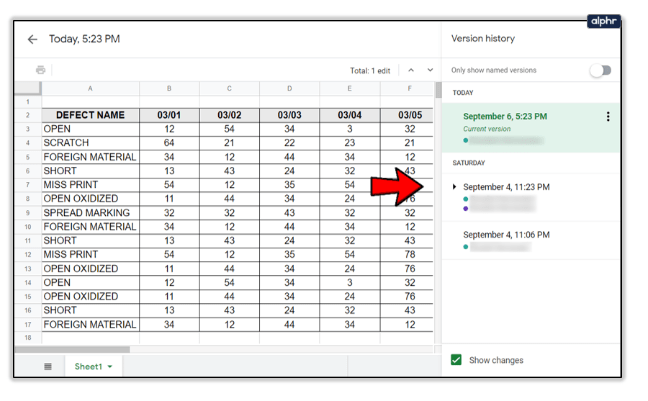Select the September 4, 11:06 PM version

(x=530, y=241)
